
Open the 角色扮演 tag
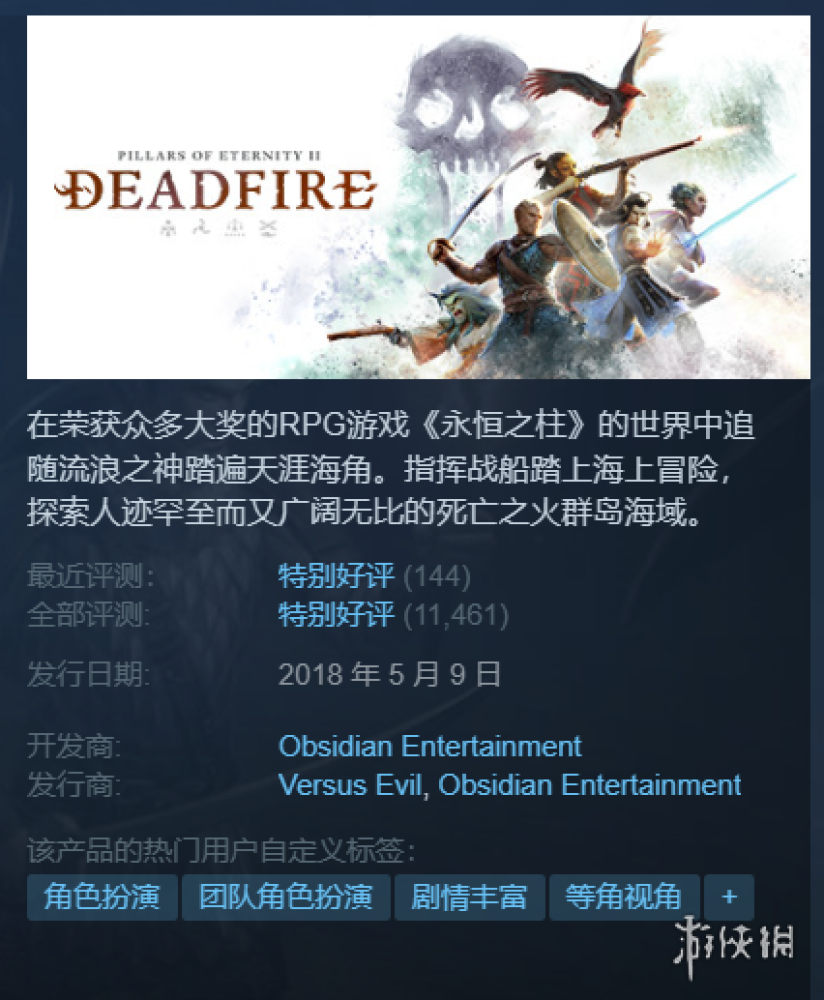[102, 897]
